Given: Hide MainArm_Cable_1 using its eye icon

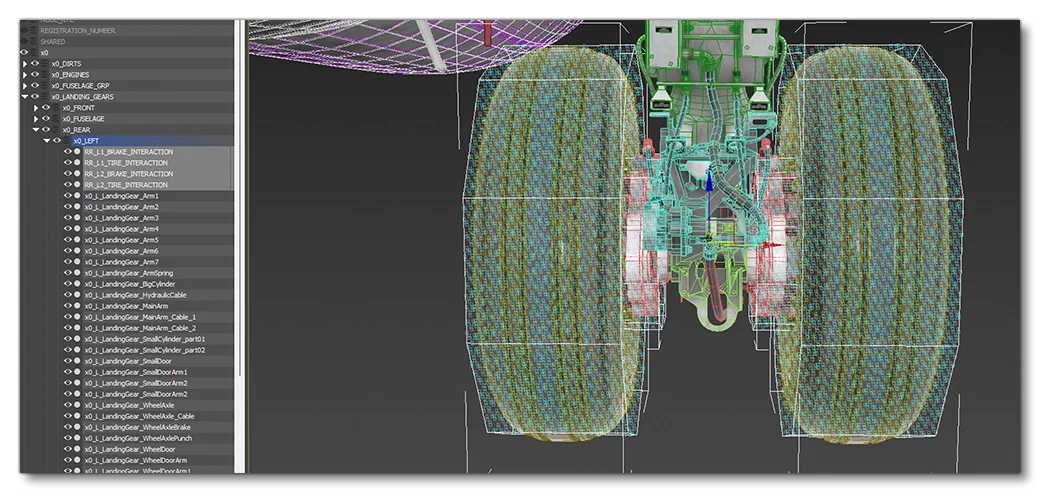Looking at the screenshot, I should point(68,317).
